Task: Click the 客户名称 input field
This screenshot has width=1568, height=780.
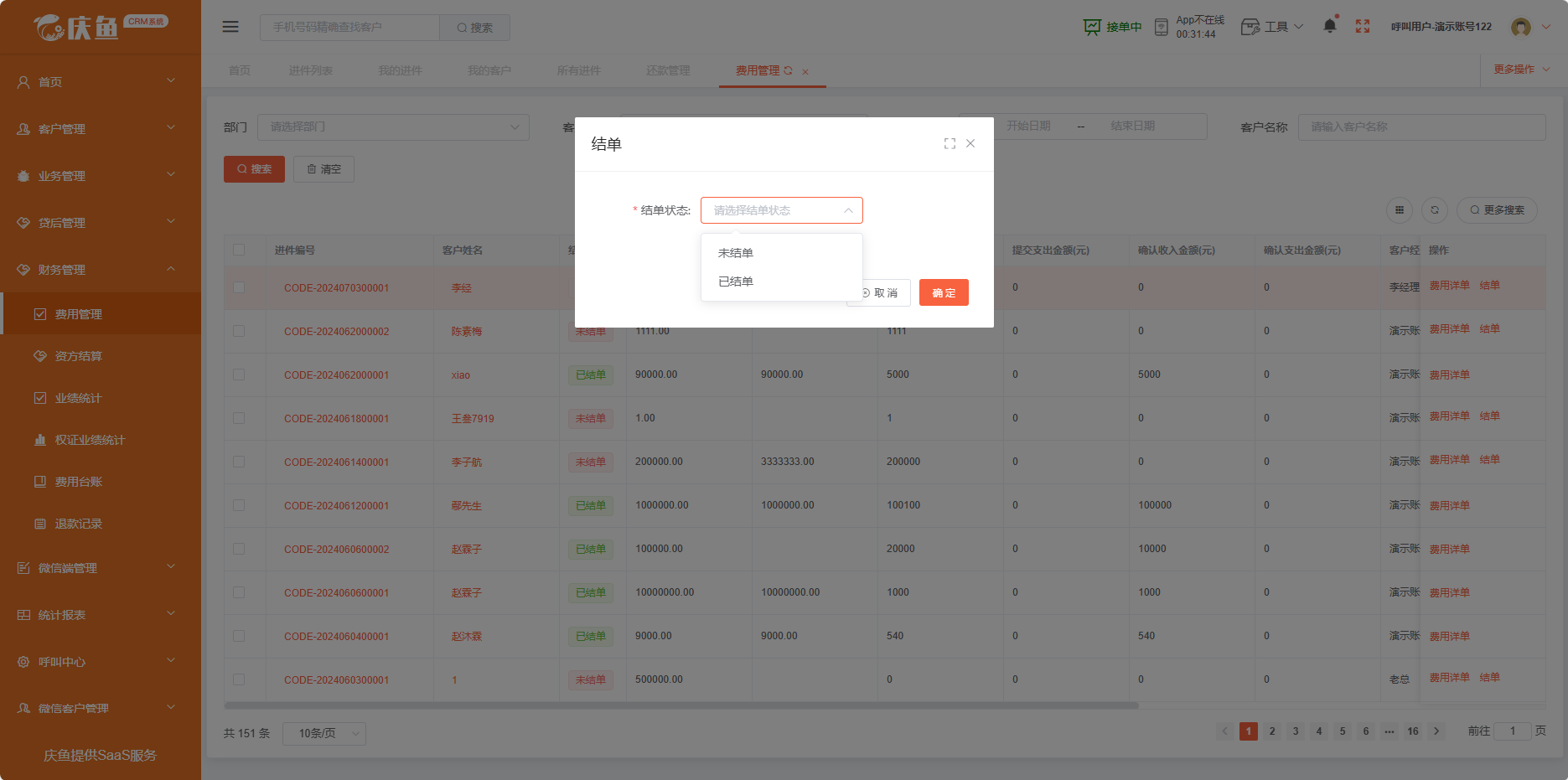Action: click(1422, 127)
